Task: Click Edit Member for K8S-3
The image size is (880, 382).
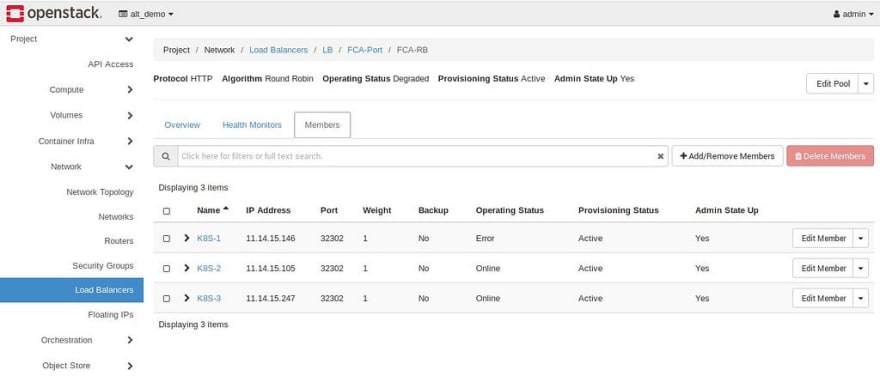Action: click(823, 298)
